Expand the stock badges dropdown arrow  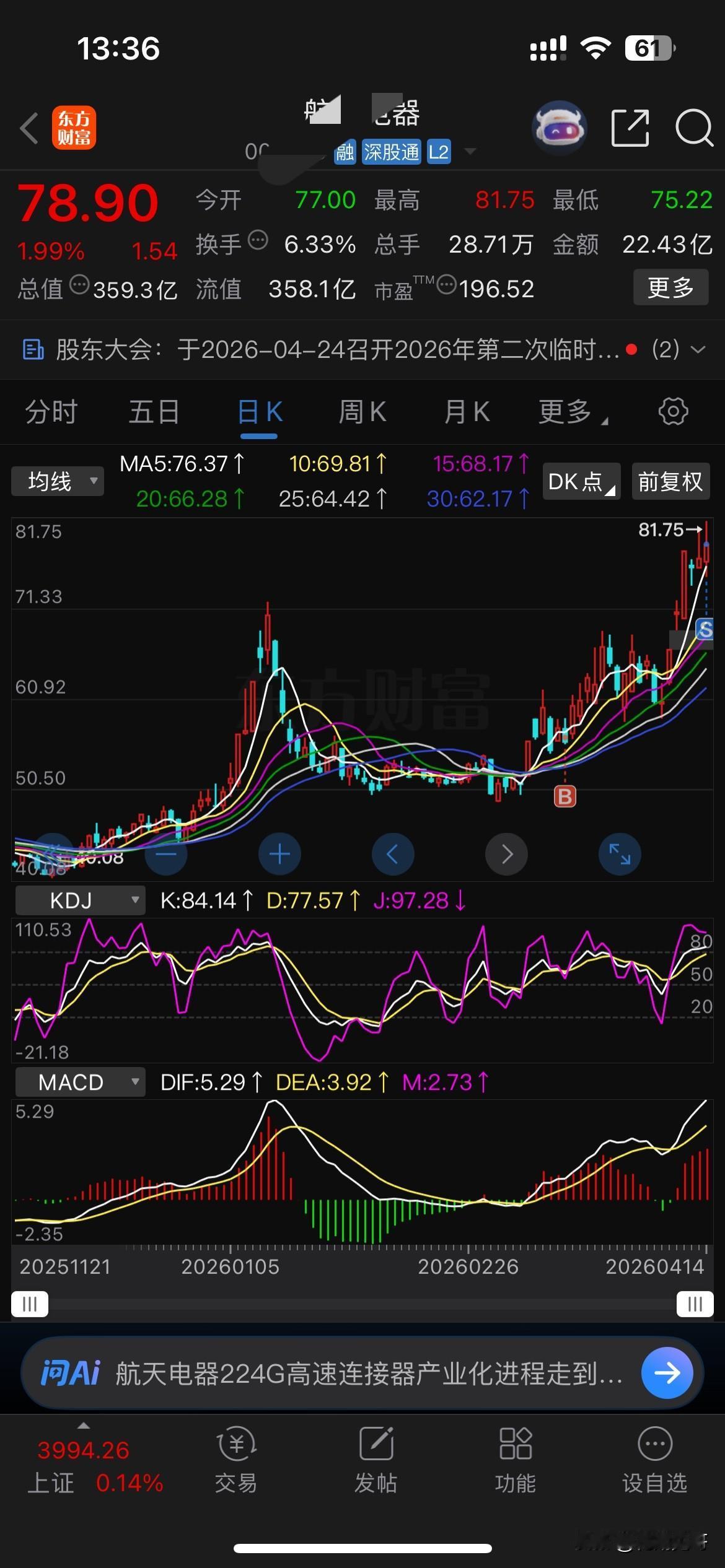pyautogui.click(x=470, y=152)
